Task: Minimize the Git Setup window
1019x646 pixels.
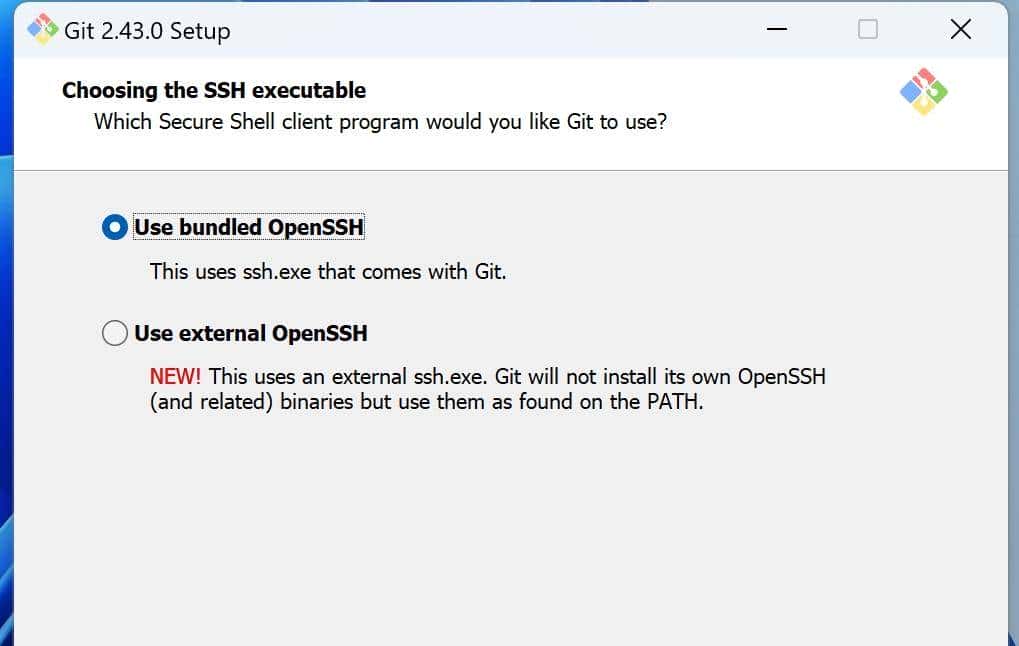Action: coord(776,30)
